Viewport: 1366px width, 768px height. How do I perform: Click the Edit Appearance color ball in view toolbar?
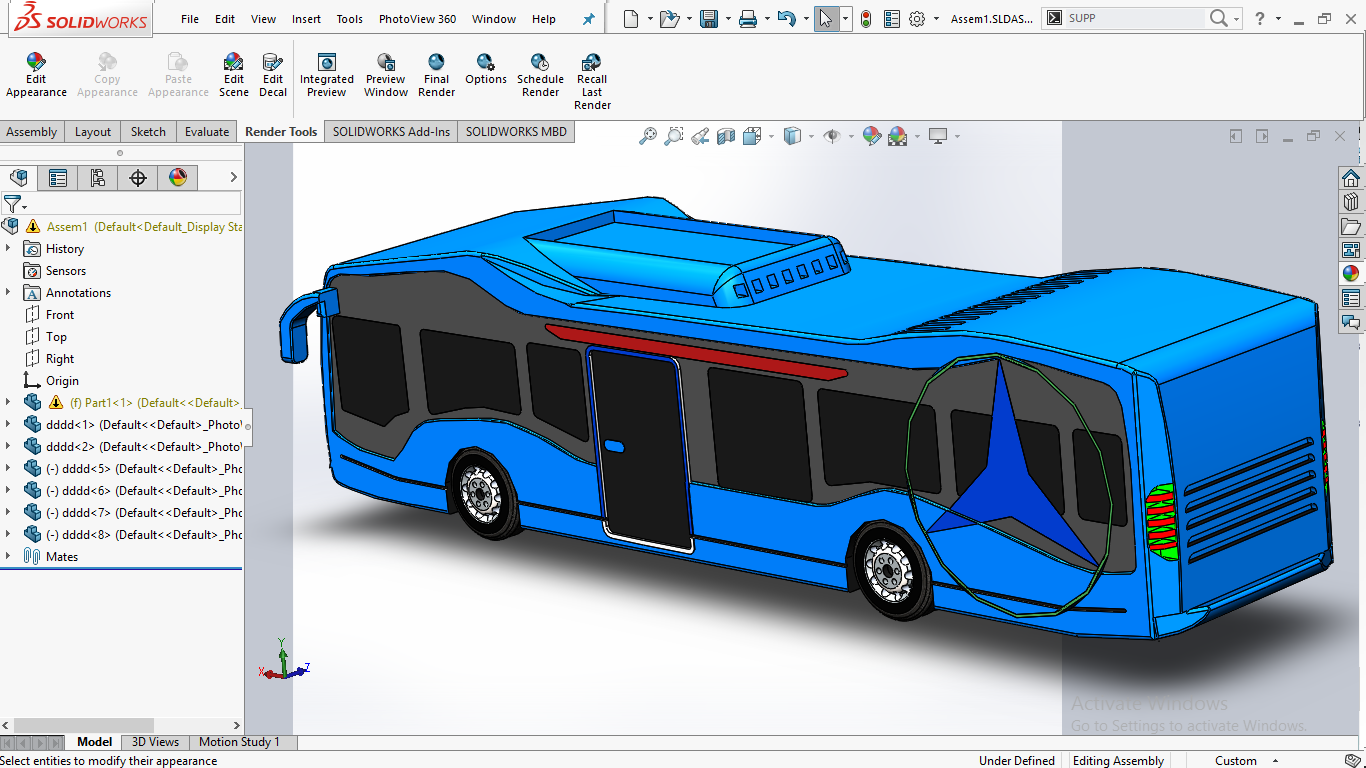[871, 136]
